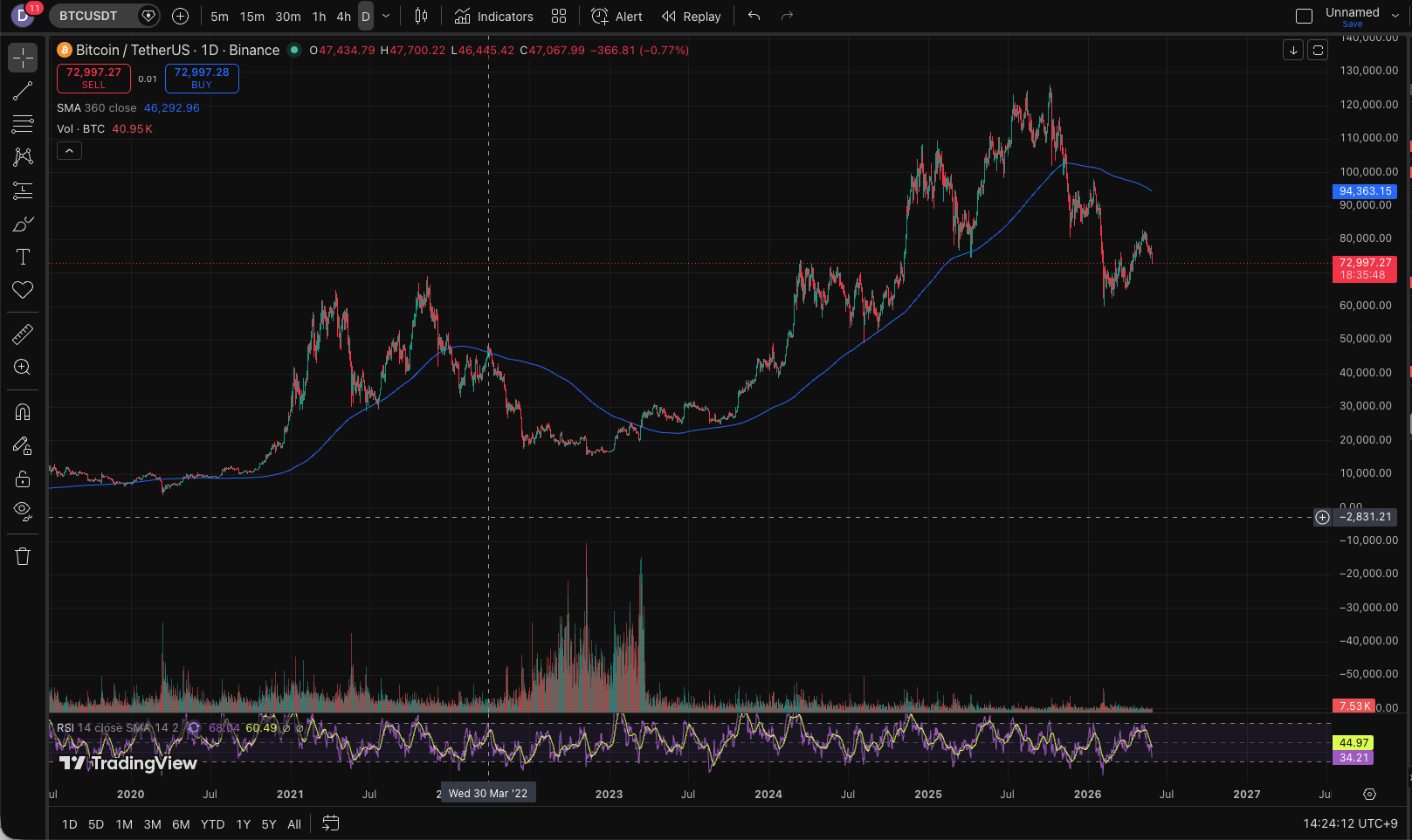Click the chart download arrow button
This screenshot has height=840, width=1412.
click(x=1293, y=50)
